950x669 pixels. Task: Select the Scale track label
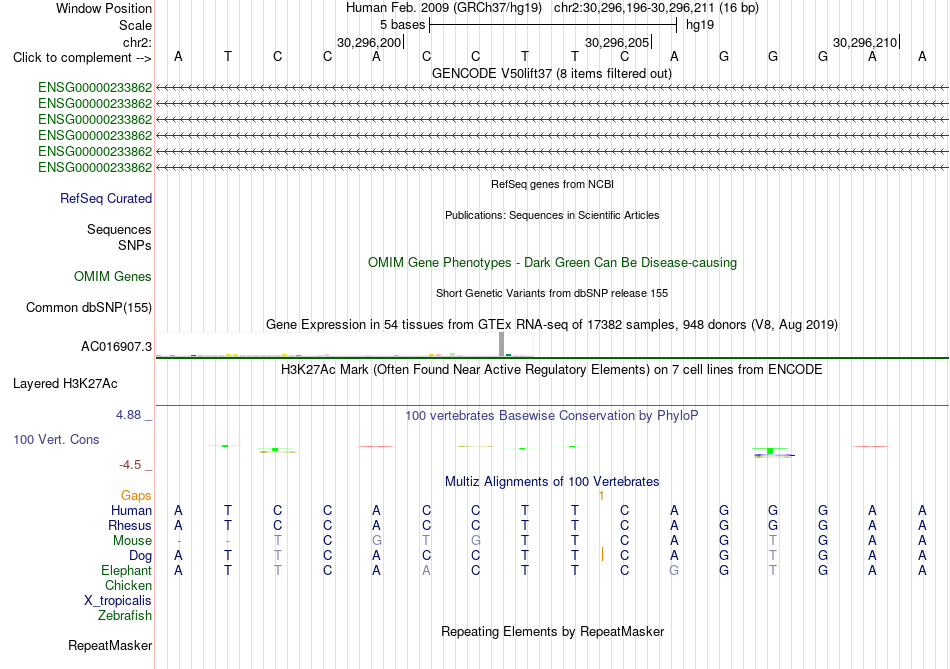pyautogui.click(x=135, y=25)
